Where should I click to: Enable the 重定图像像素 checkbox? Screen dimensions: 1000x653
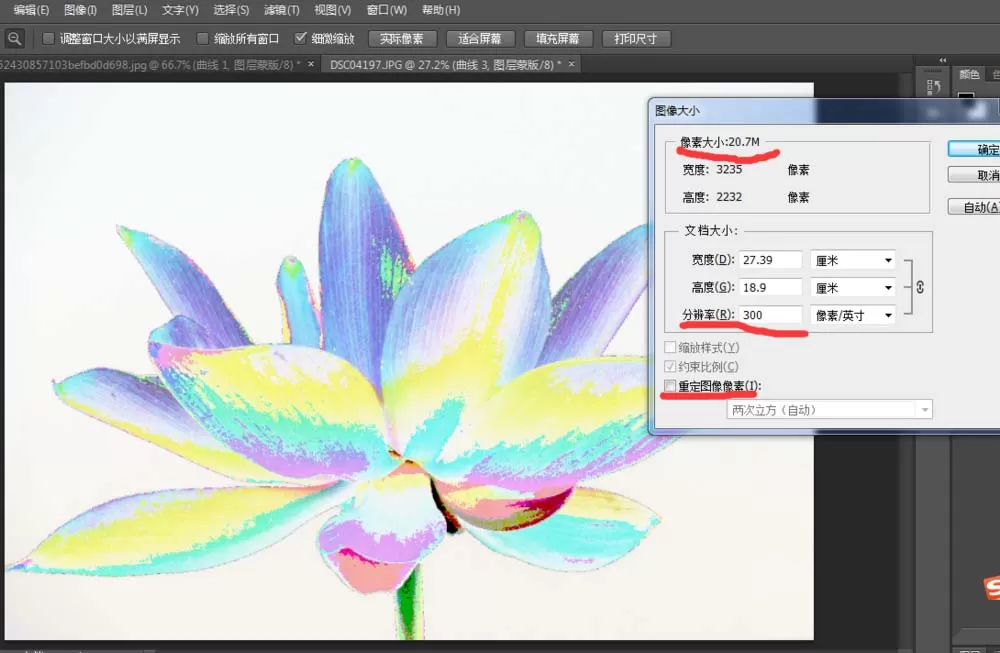coord(670,386)
